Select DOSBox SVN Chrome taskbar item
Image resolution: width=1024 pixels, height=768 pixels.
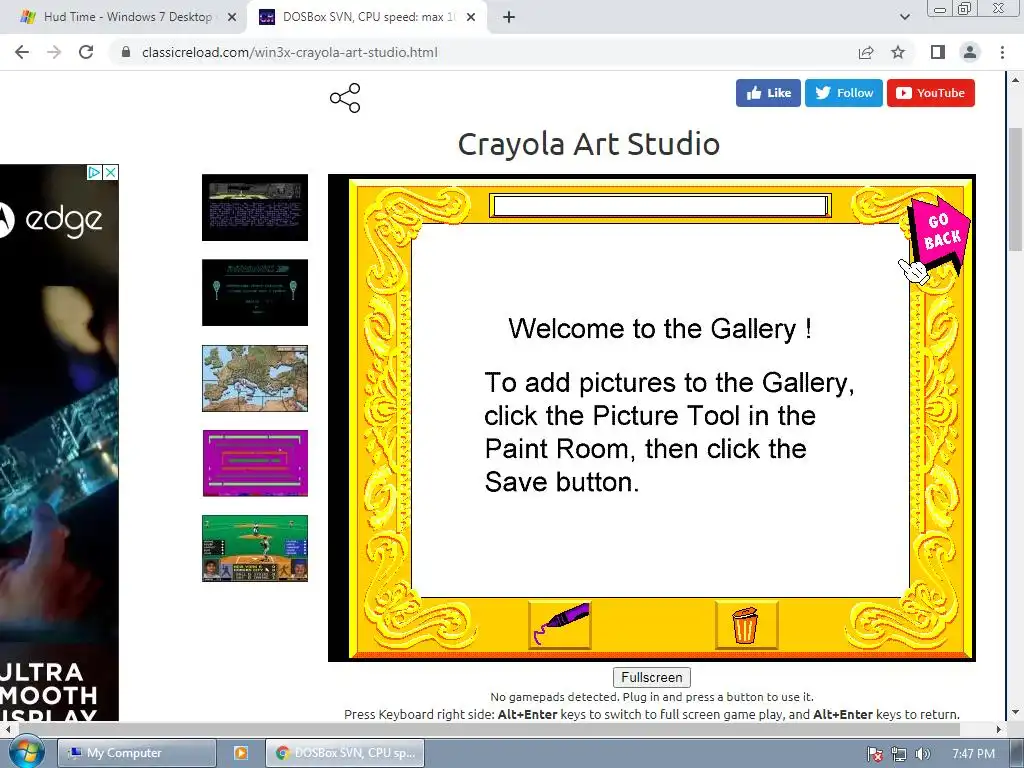[345, 753]
